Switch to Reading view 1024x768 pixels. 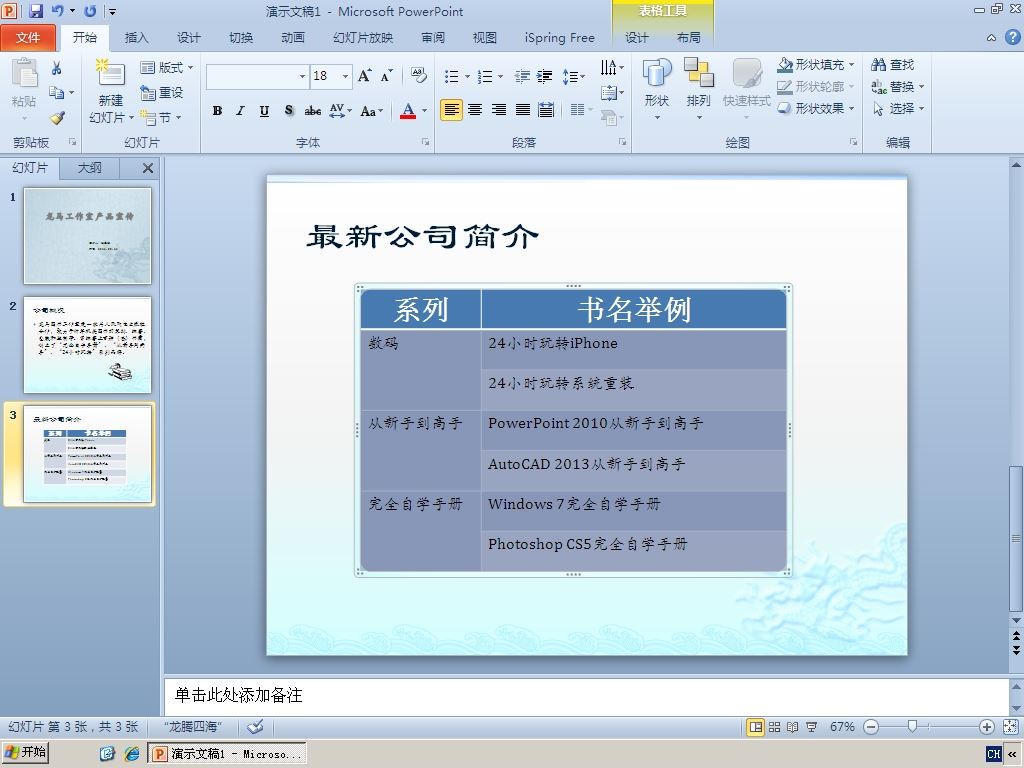click(x=793, y=727)
